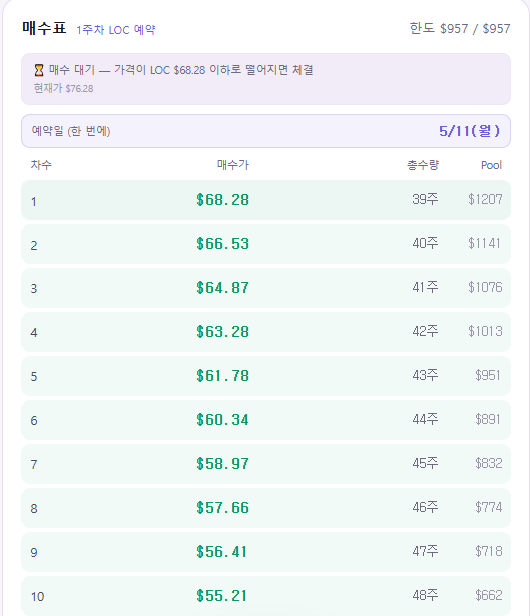The width and height of the screenshot is (530, 616).
Task: Select row 10 priced $55.21
Action: click(266, 596)
